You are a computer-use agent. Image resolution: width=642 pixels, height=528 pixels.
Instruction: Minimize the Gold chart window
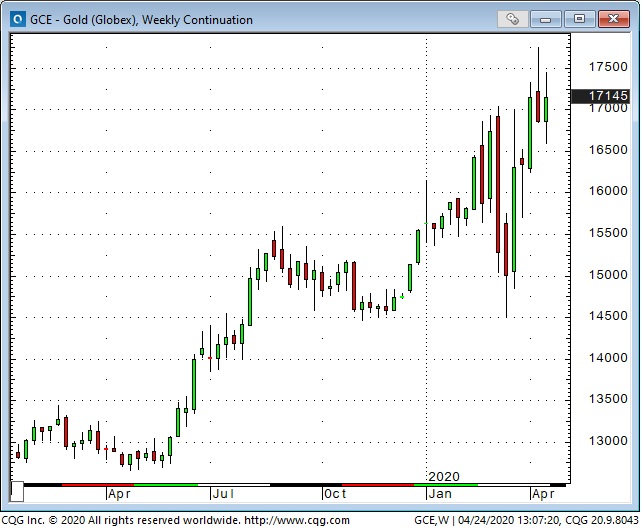[x=546, y=19]
